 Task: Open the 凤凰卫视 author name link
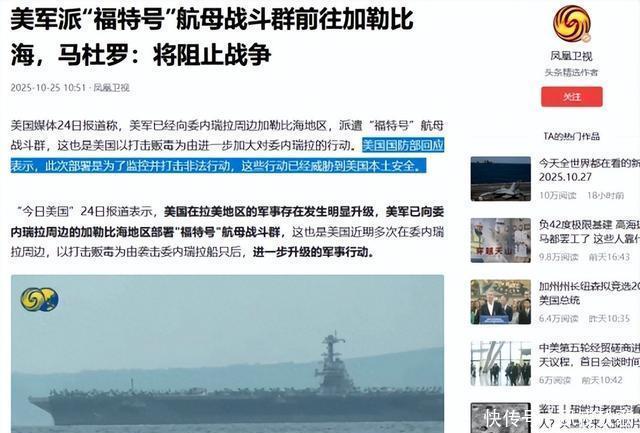click(x=571, y=56)
